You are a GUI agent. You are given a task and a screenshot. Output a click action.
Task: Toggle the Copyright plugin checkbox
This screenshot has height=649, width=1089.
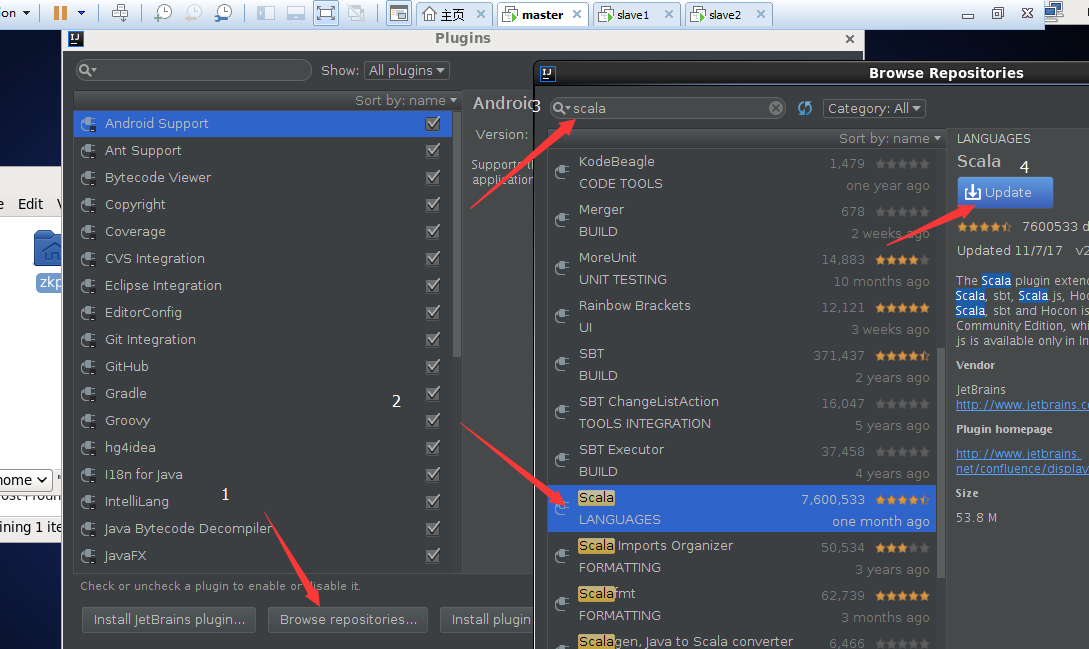[x=433, y=204]
